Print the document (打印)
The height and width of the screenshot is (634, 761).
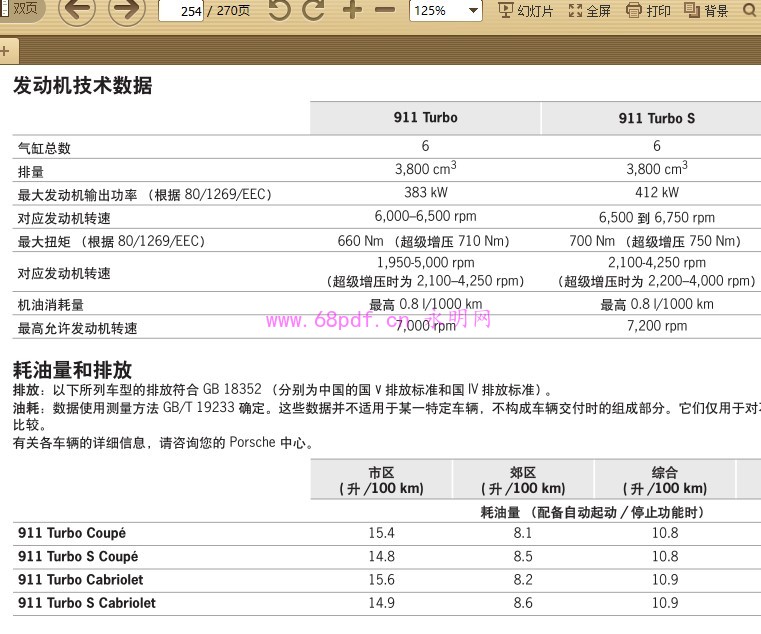tap(648, 11)
